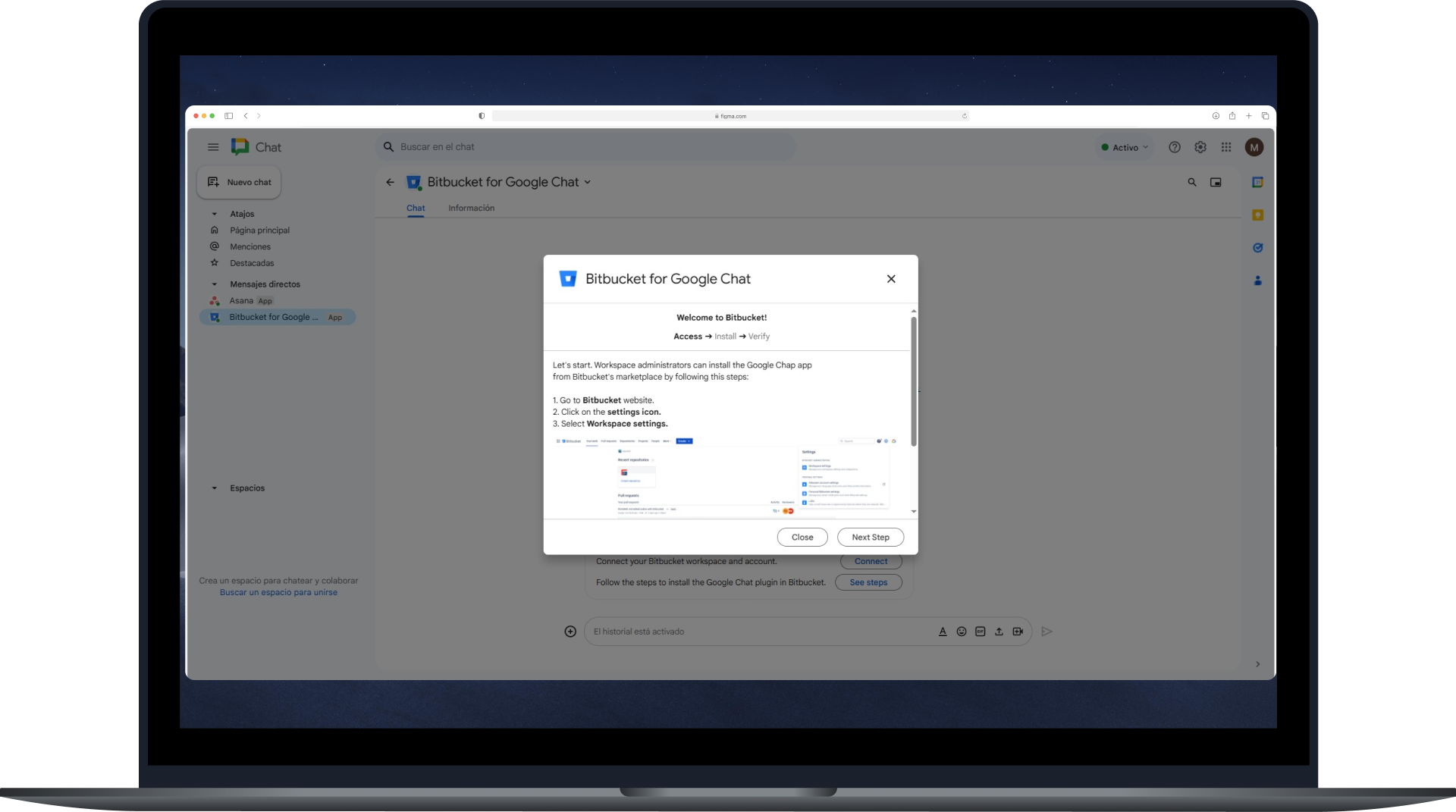Close the Bitbucket dialog with X
1456x812 pixels.
[x=891, y=279]
